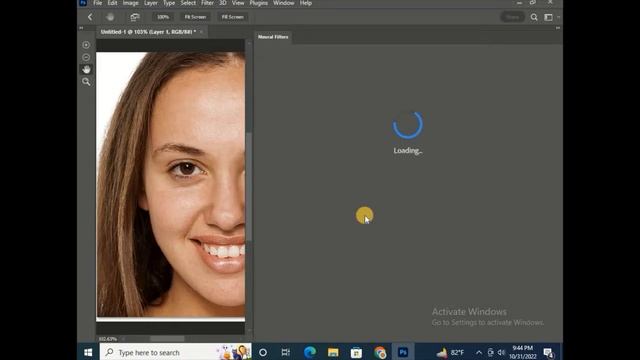The height and width of the screenshot is (360, 640).
Task: Collapse the right panel with double arrows
Action: pos(558,28)
